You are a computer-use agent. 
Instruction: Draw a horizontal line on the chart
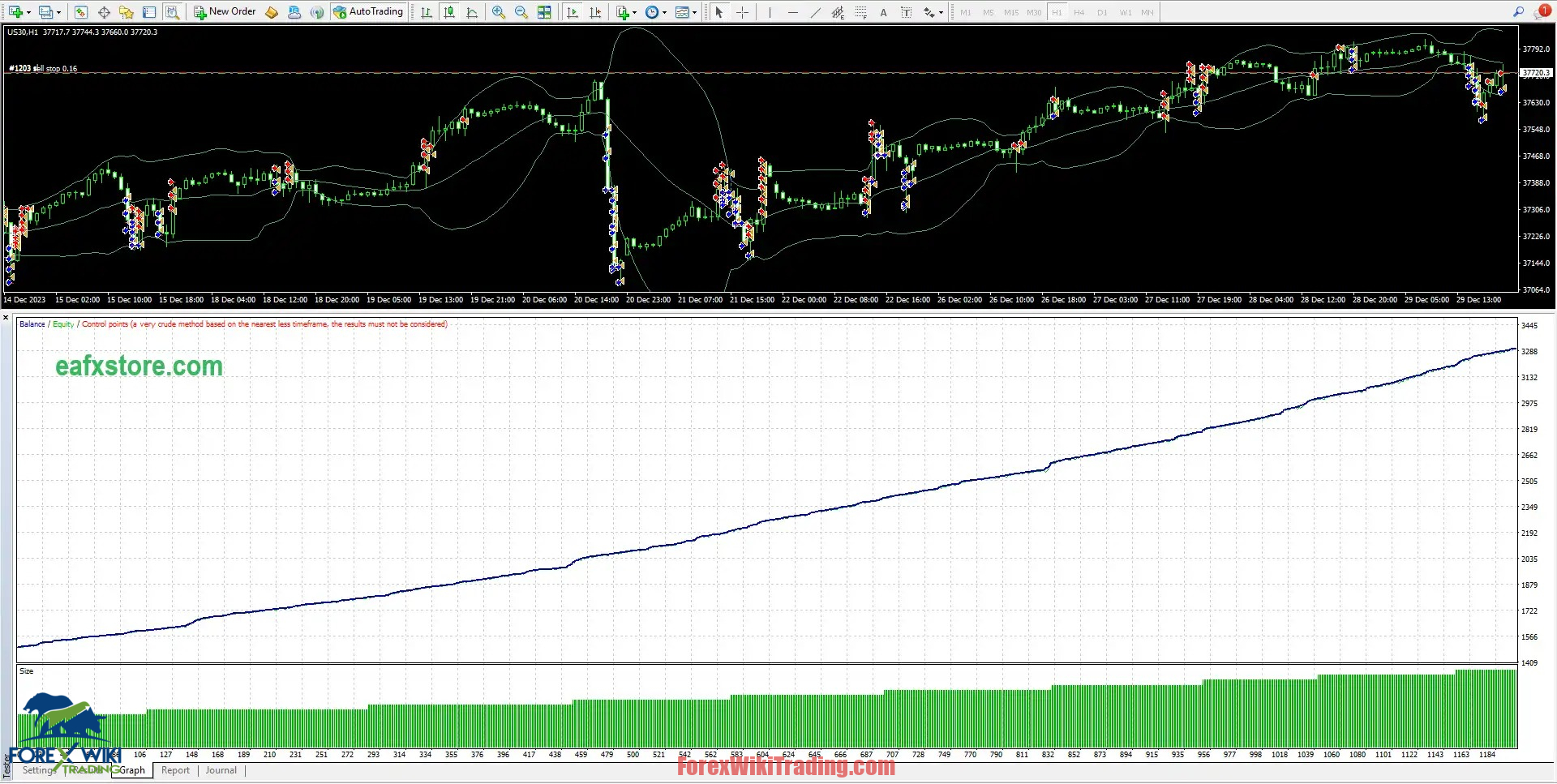coord(792,12)
